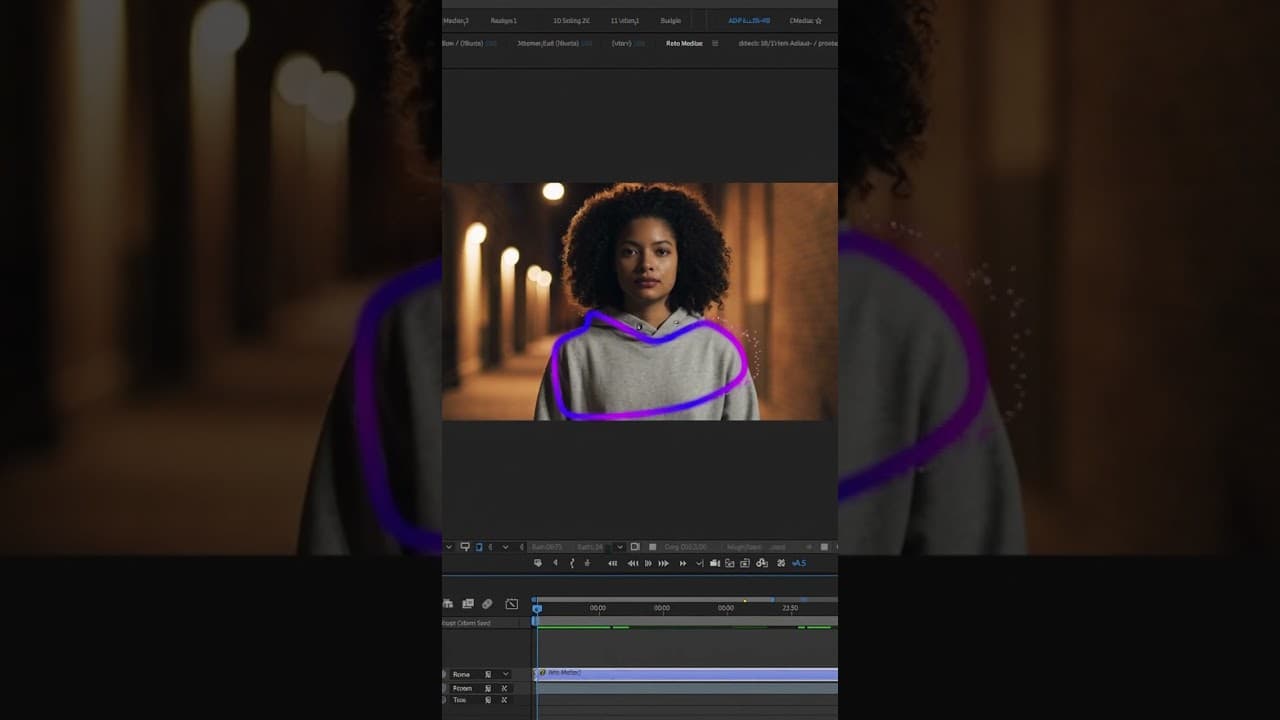Click the blue playhead marker on timeline ruler
1280x720 pixels.
click(537, 609)
